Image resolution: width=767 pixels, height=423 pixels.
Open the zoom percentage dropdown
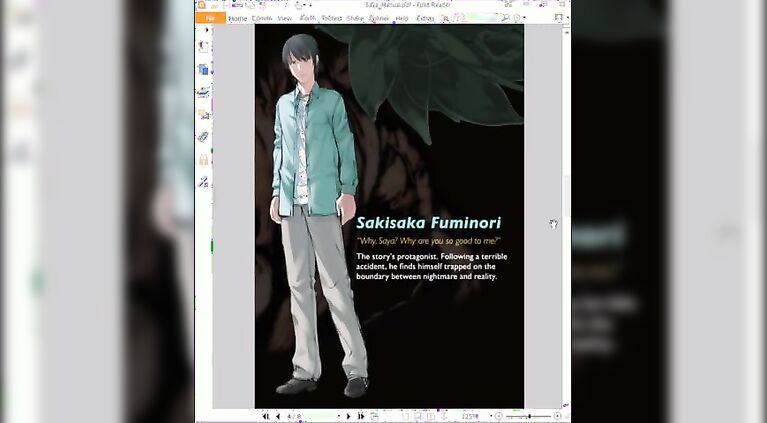(x=491, y=416)
